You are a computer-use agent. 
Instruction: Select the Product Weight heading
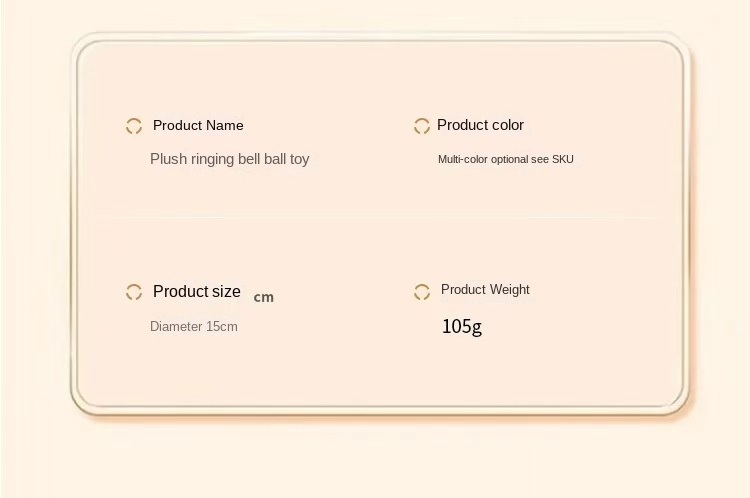[485, 289]
